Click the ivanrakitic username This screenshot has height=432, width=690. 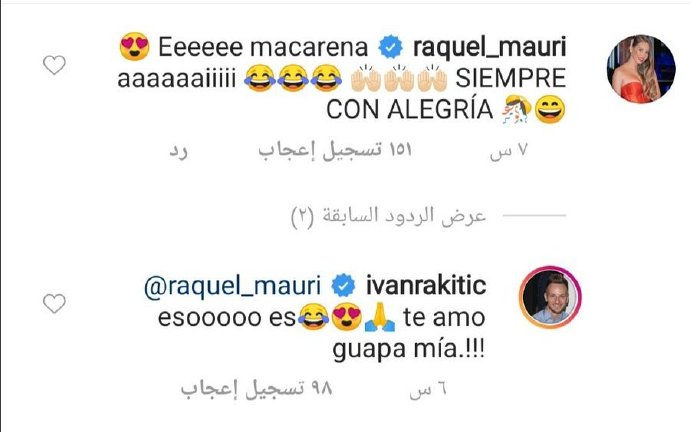pos(426,286)
